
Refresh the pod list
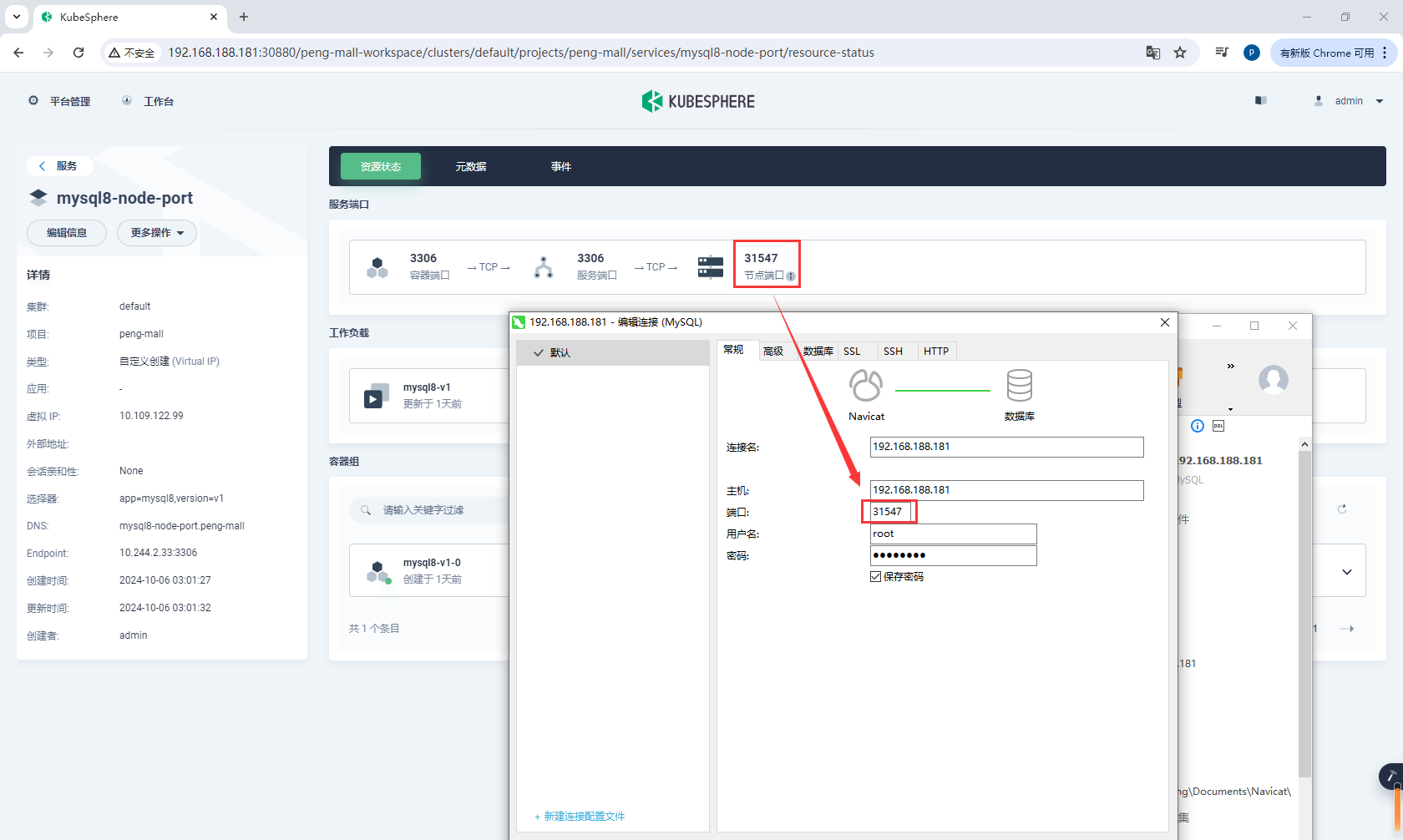(x=1342, y=509)
